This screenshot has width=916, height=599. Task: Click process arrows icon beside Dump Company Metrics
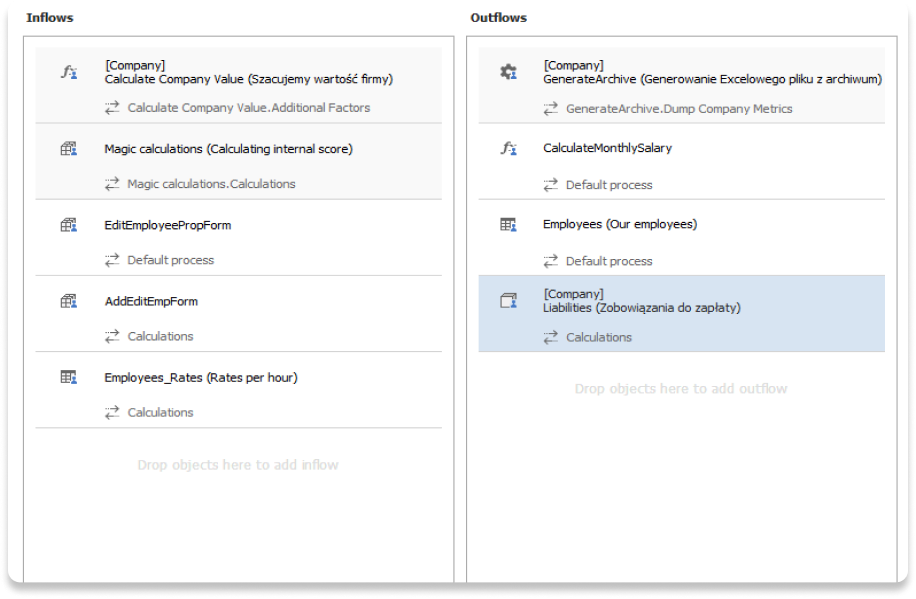coord(550,108)
